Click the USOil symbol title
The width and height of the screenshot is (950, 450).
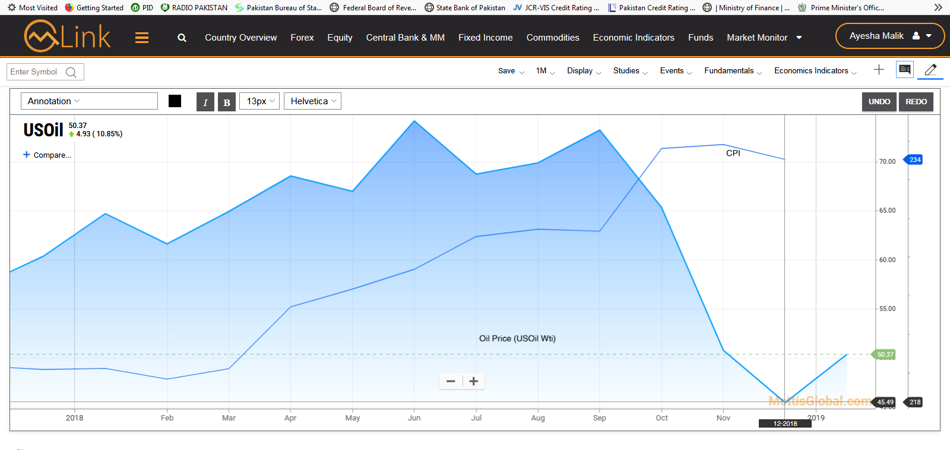43,130
